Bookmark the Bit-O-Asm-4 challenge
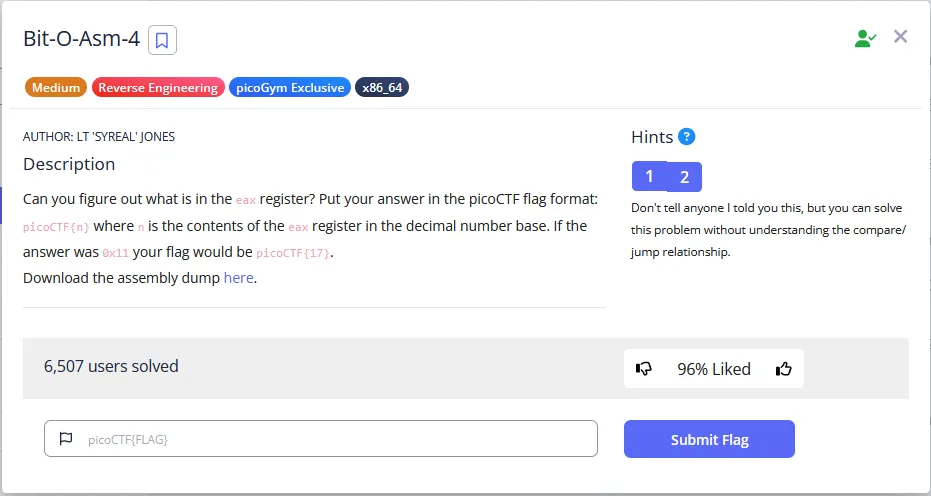This screenshot has height=496, width=931. point(162,40)
